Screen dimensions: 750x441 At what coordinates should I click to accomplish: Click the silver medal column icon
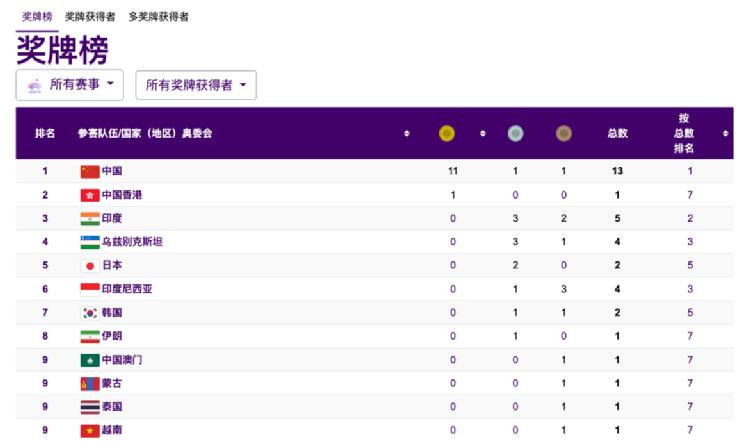point(515,133)
